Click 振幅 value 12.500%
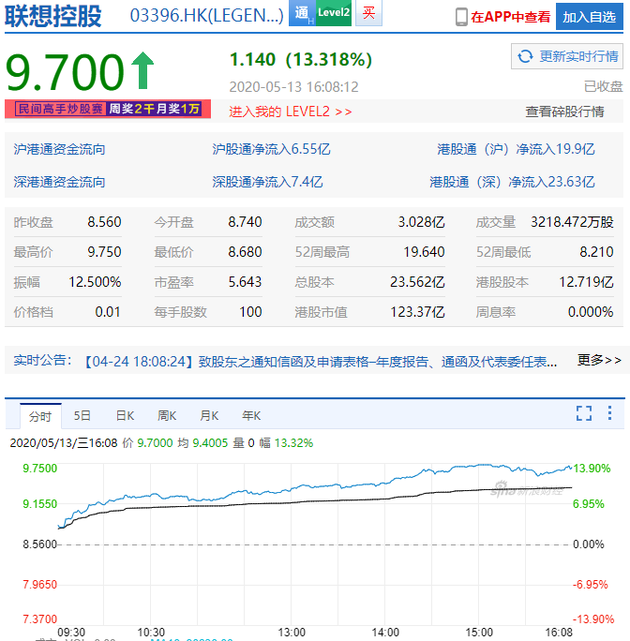This screenshot has width=630, height=641. tap(95, 282)
